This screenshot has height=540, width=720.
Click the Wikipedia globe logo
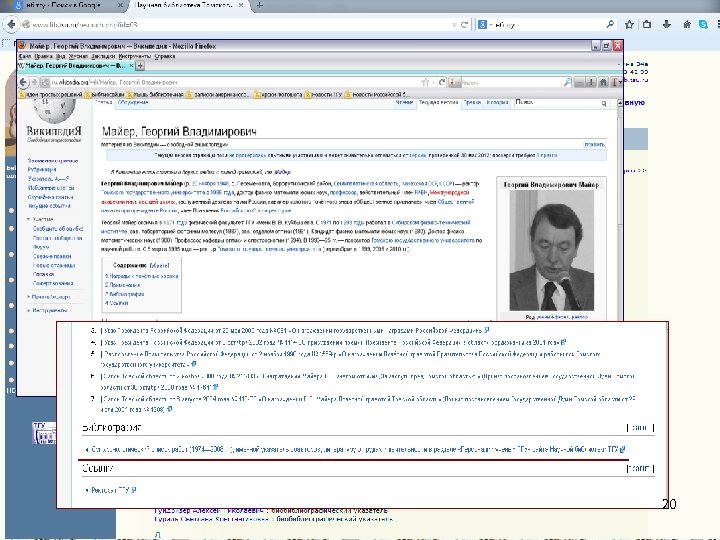coord(54,111)
